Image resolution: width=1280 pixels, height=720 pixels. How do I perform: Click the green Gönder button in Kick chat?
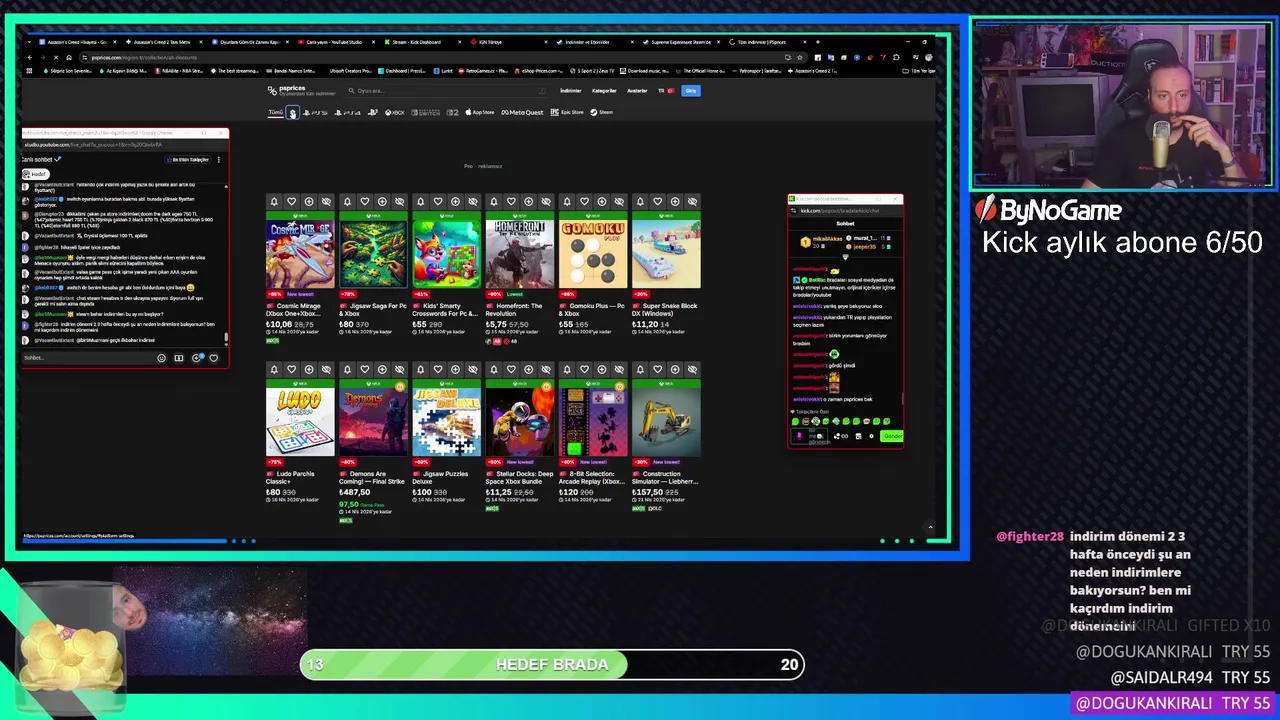pyautogui.click(x=891, y=436)
